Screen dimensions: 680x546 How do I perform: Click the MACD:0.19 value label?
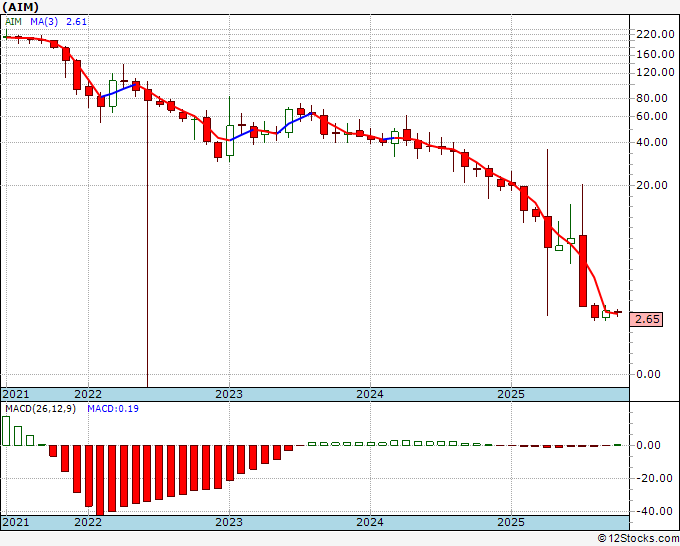(113, 409)
